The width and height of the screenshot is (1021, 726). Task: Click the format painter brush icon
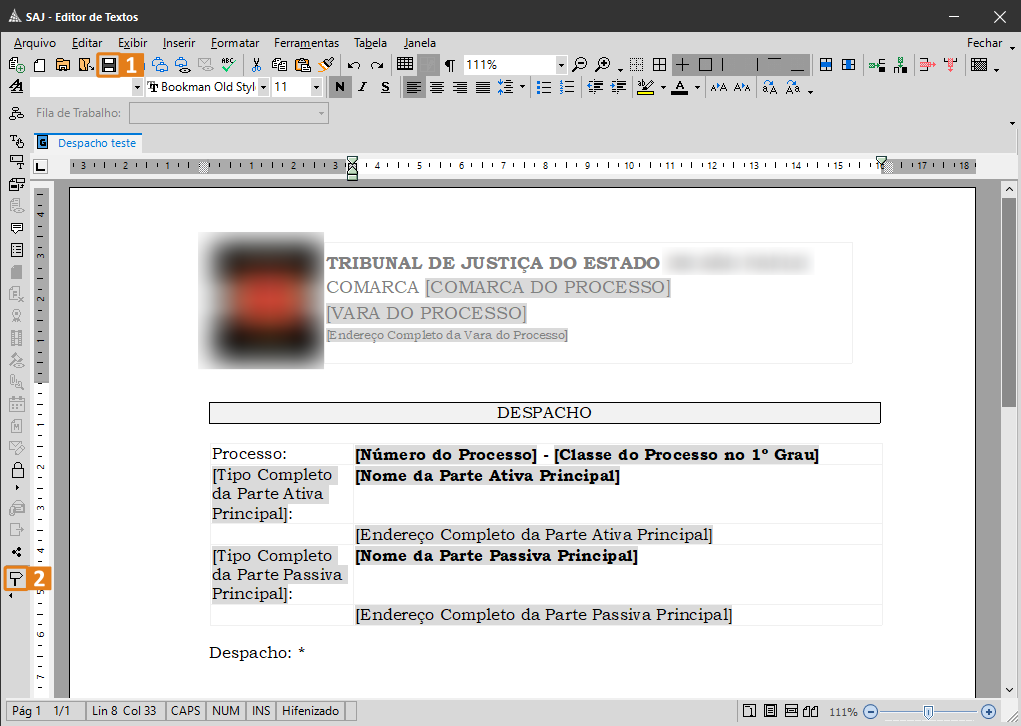click(326, 65)
